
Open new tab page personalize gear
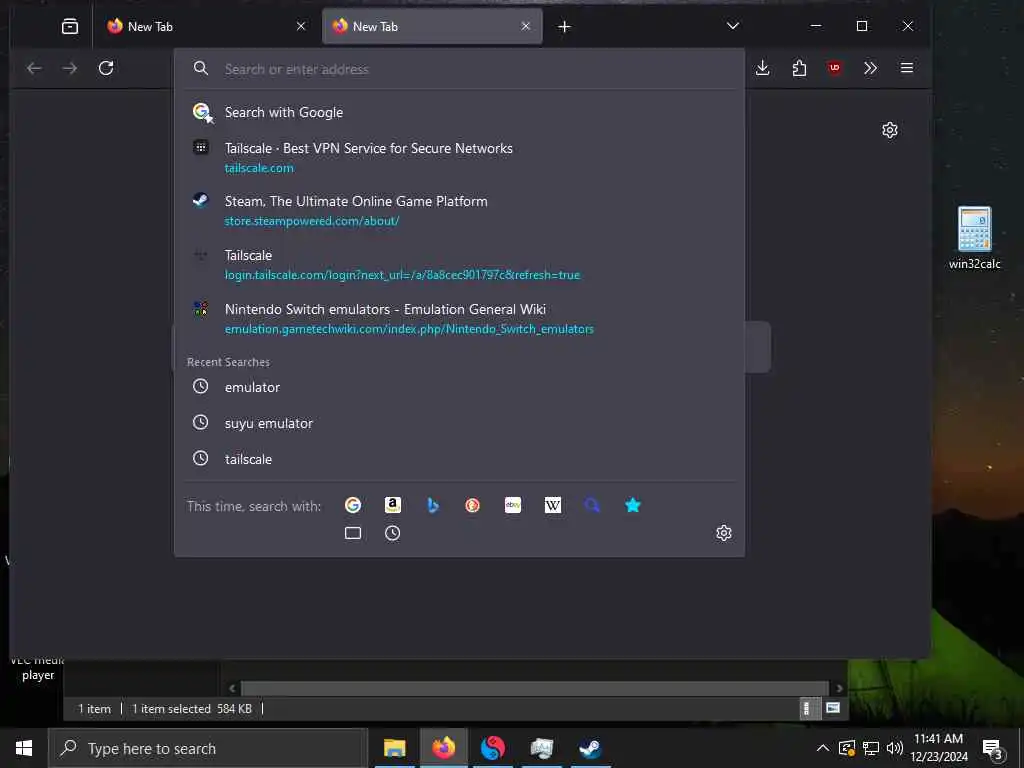click(889, 130)
